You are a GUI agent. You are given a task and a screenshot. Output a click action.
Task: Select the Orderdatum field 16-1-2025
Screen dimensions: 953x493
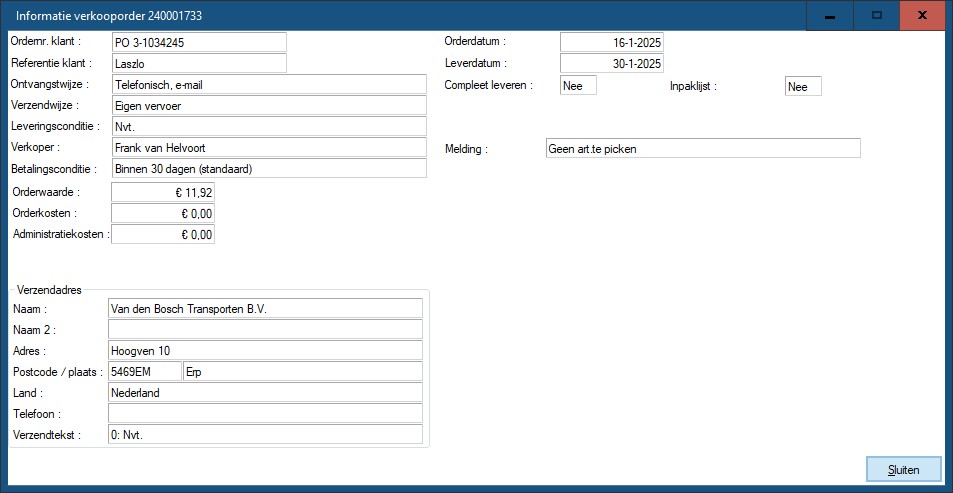[611, 42]
